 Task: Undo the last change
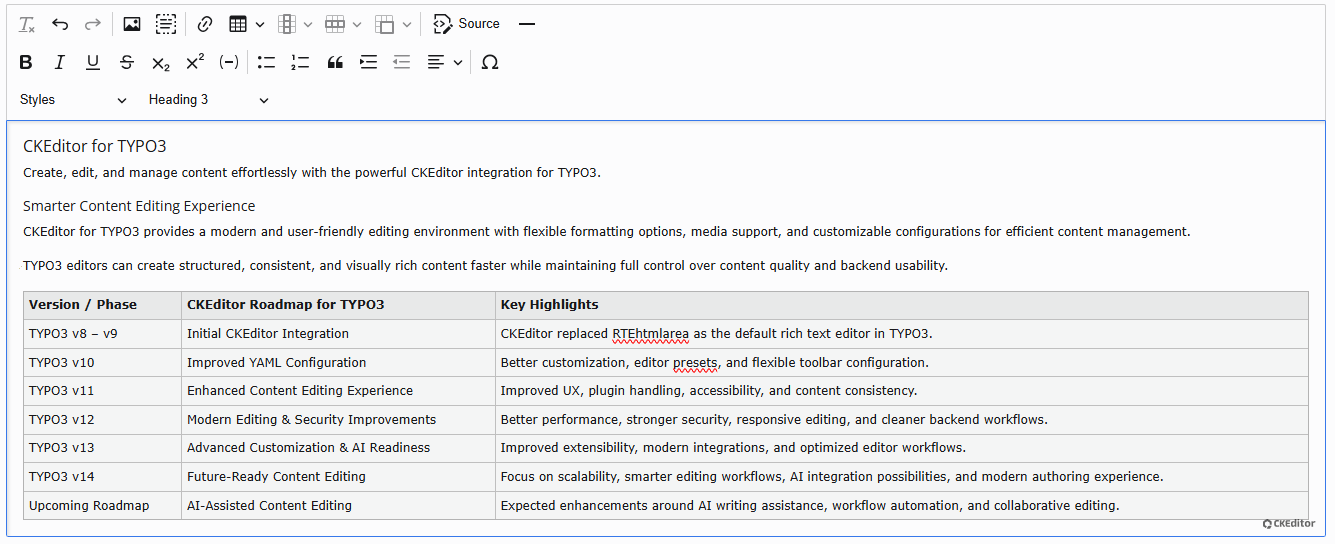[60, 24]
